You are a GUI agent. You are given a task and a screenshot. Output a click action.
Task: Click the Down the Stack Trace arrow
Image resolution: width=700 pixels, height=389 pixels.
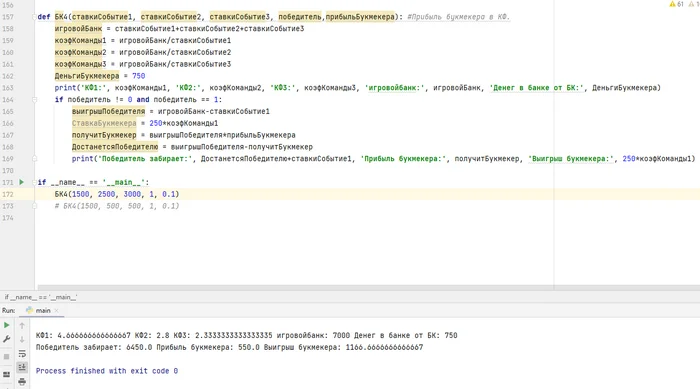click(22, 339)
